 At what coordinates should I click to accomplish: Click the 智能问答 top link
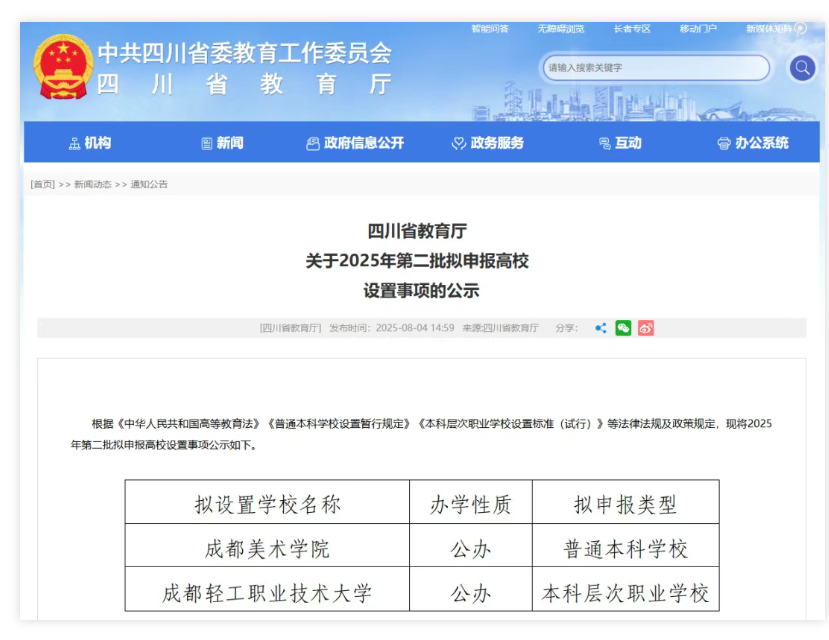click(490, 29)
